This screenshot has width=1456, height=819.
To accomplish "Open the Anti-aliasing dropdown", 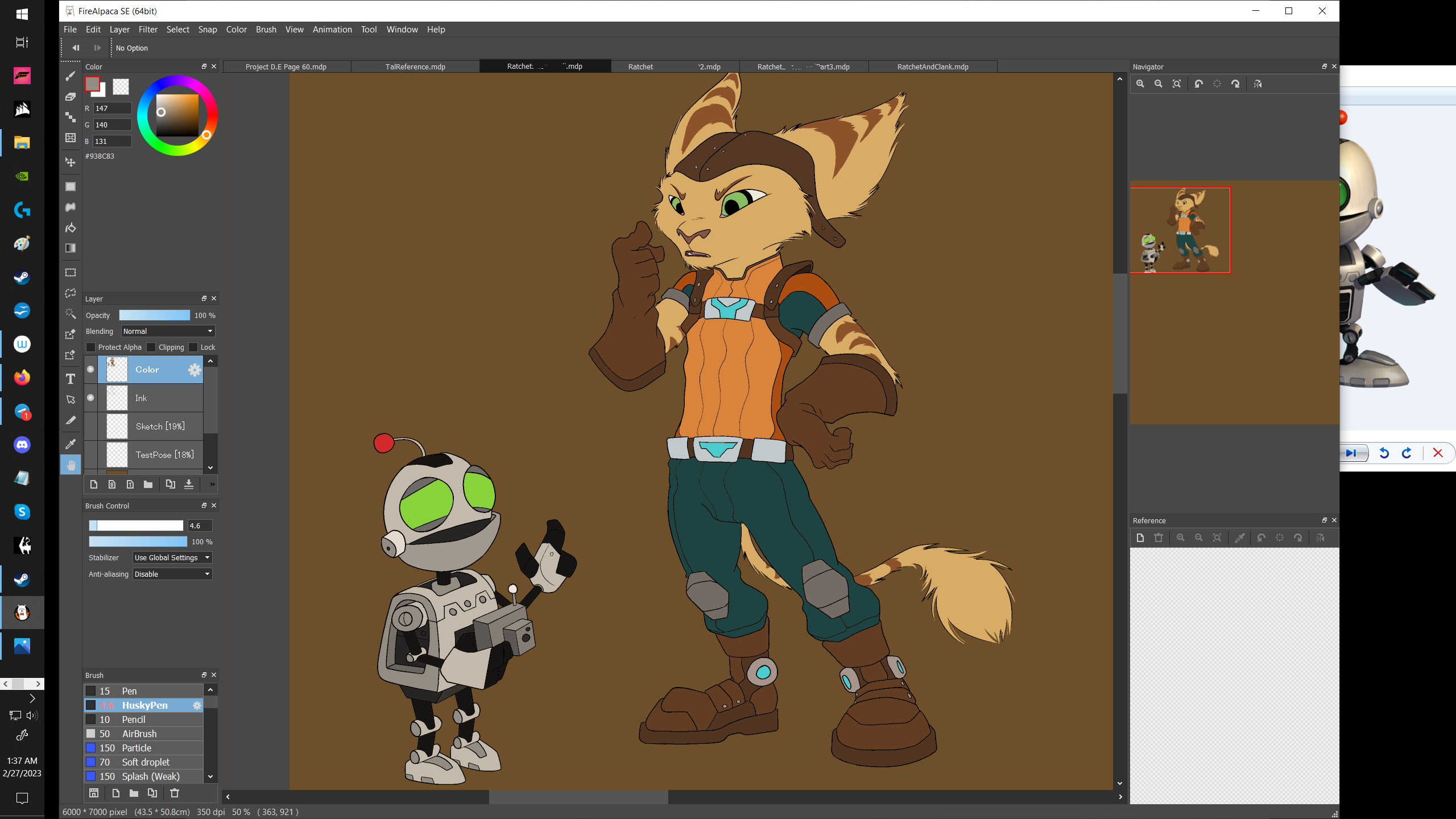I will coord(172,574).
